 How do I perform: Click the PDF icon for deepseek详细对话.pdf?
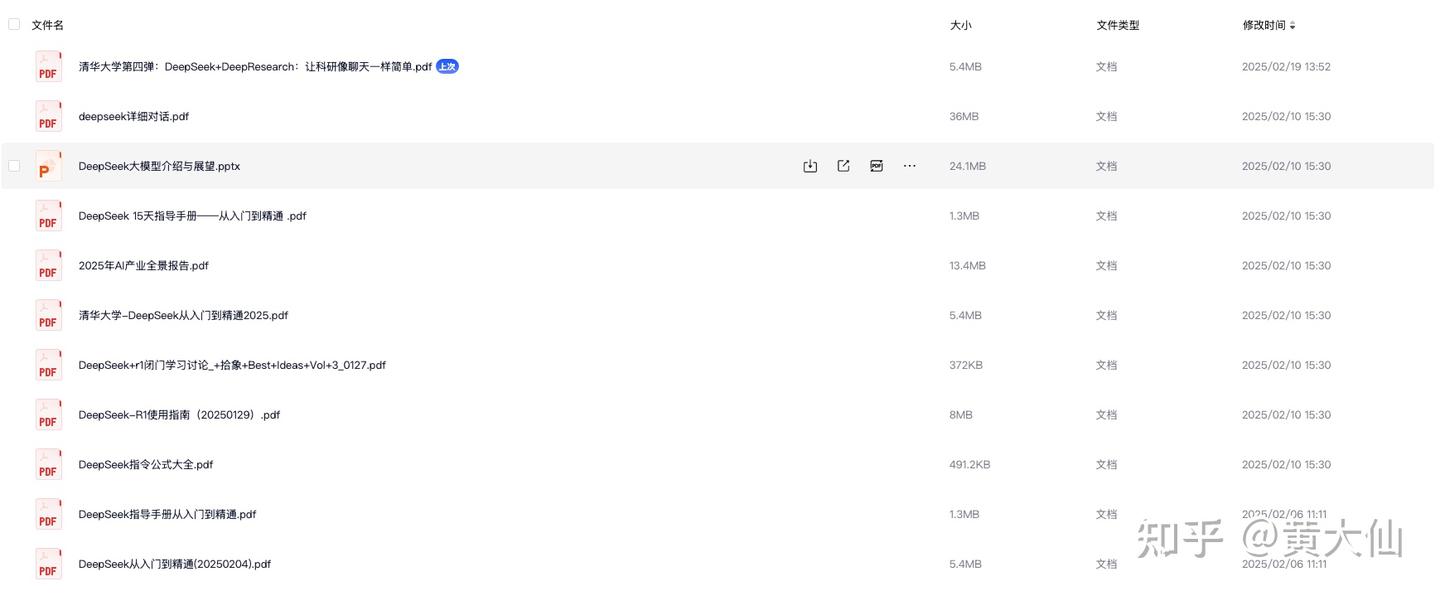(48, 116)
